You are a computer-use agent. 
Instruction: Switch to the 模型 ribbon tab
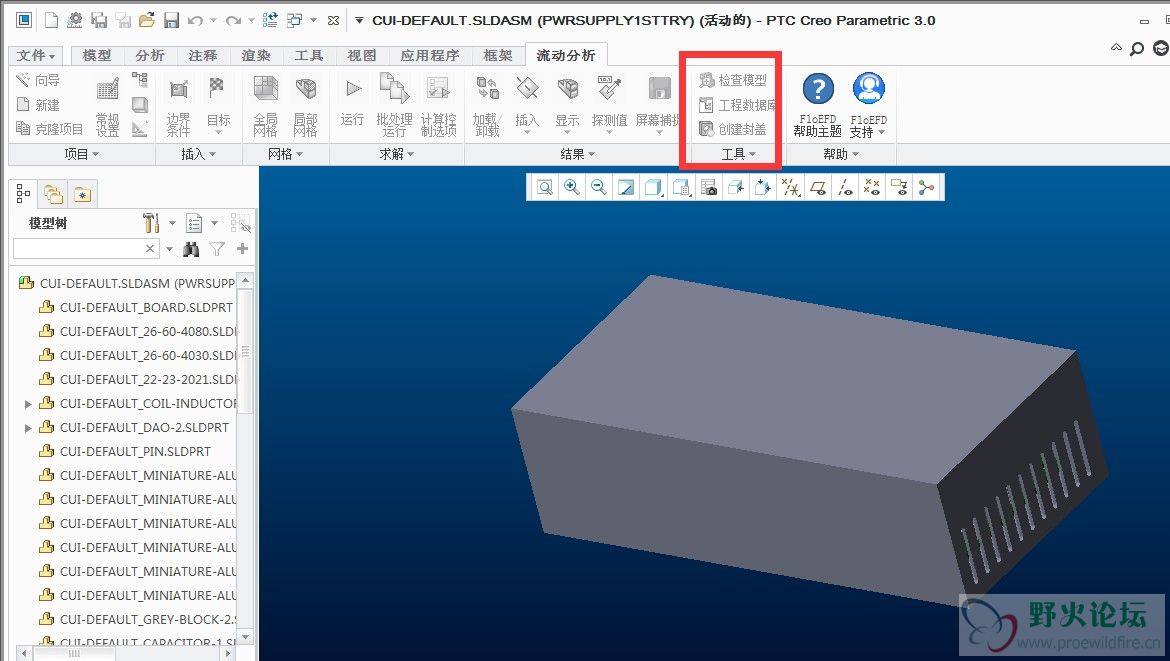click(x=96, y=55)
